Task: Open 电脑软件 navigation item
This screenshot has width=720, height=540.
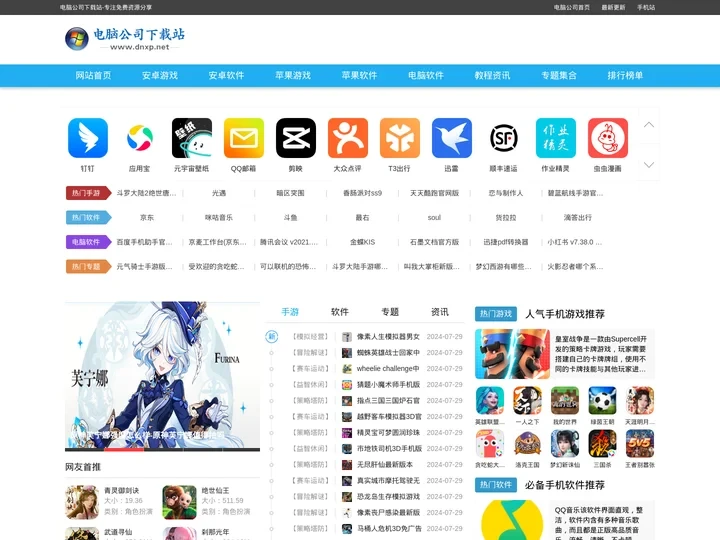Action: (x=426, y=75)
